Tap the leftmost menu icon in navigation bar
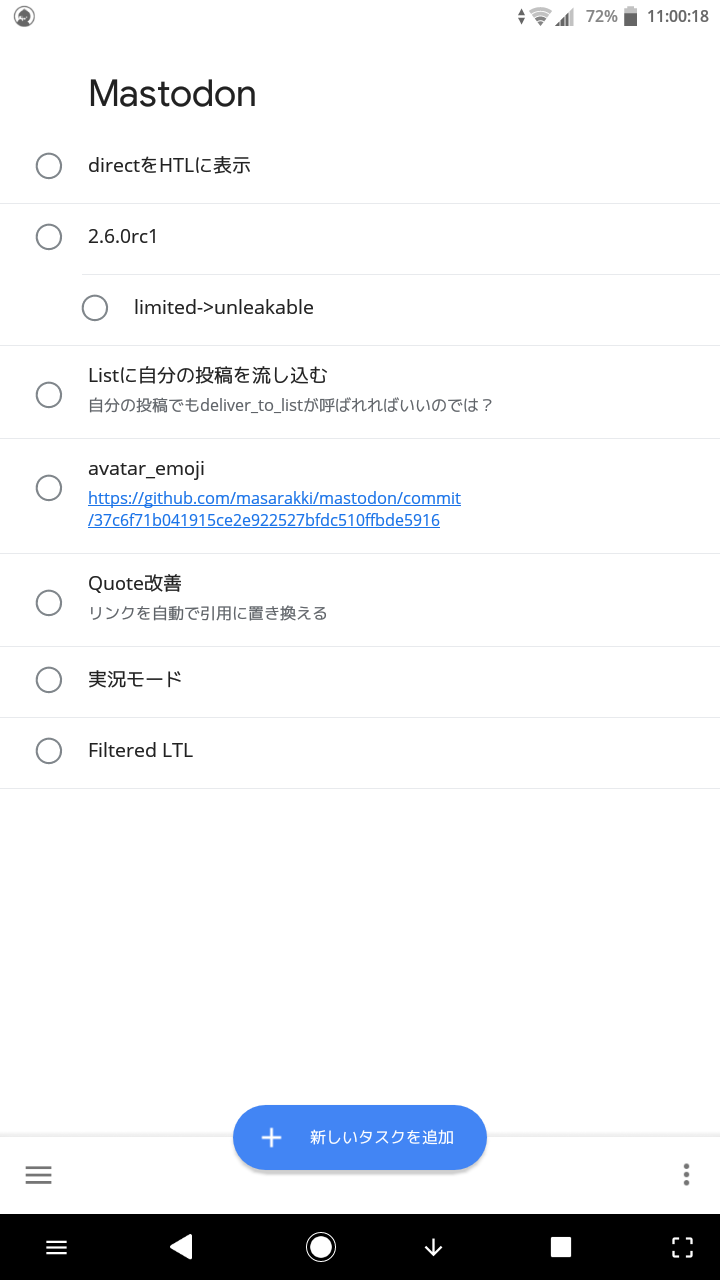The image size is (720, 1280). (x=56, y=1246)
